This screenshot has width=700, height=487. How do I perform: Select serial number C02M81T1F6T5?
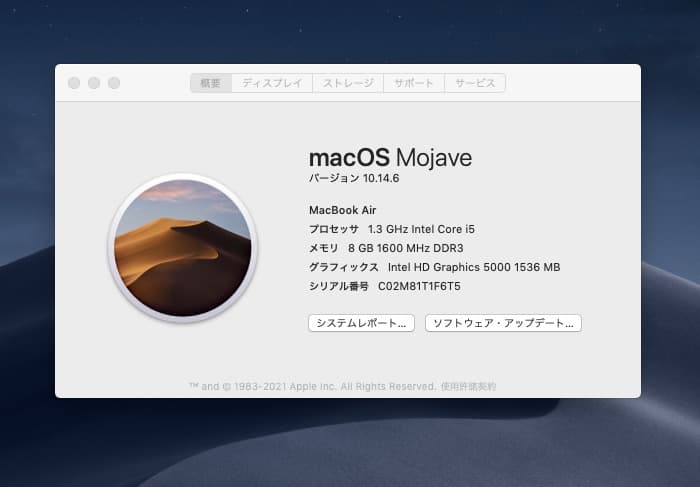coord(419,286)
